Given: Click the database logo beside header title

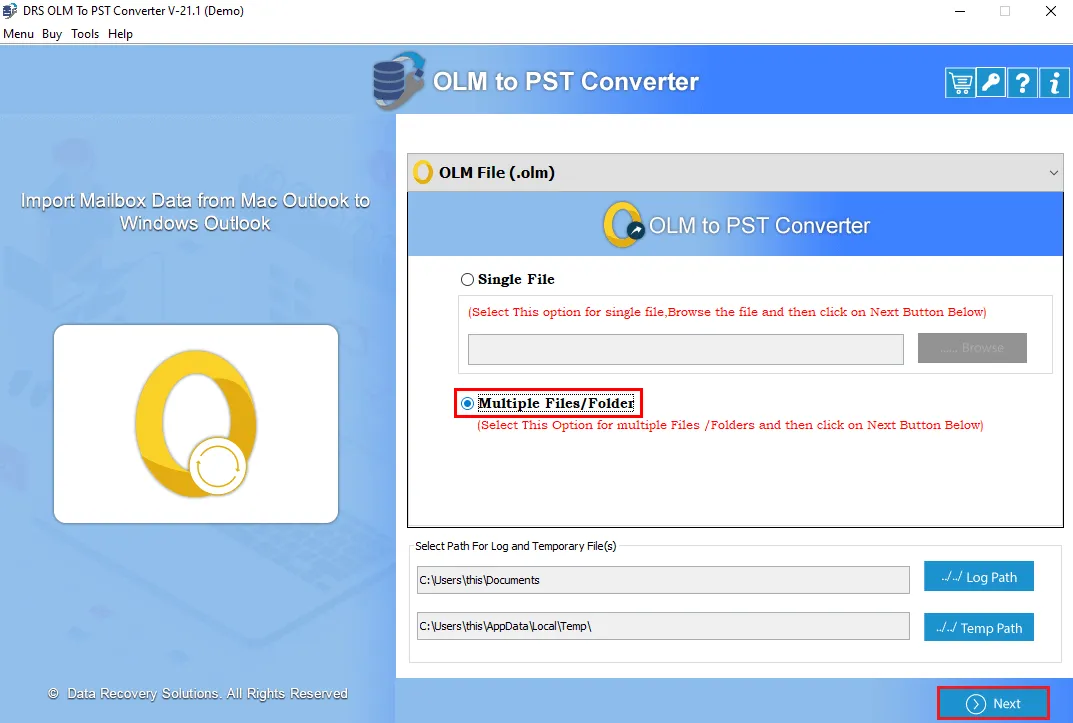Looking at the screenshot, I should 398,81.
